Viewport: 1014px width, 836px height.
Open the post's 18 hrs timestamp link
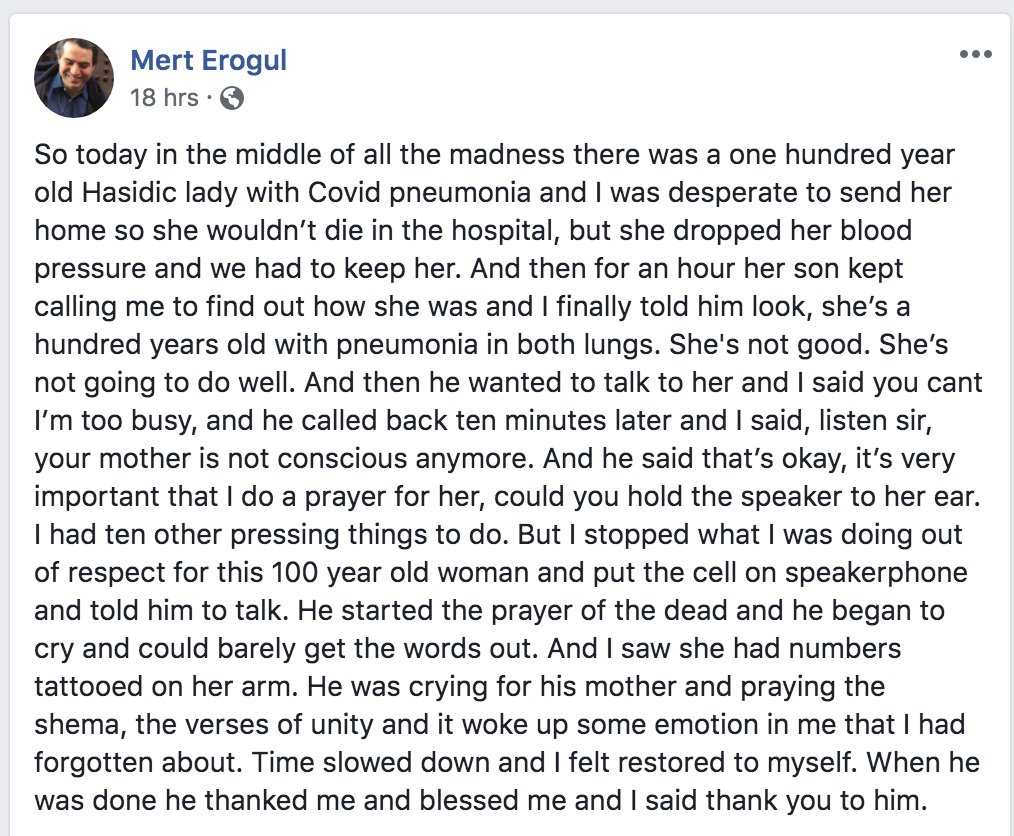point(165,98)
